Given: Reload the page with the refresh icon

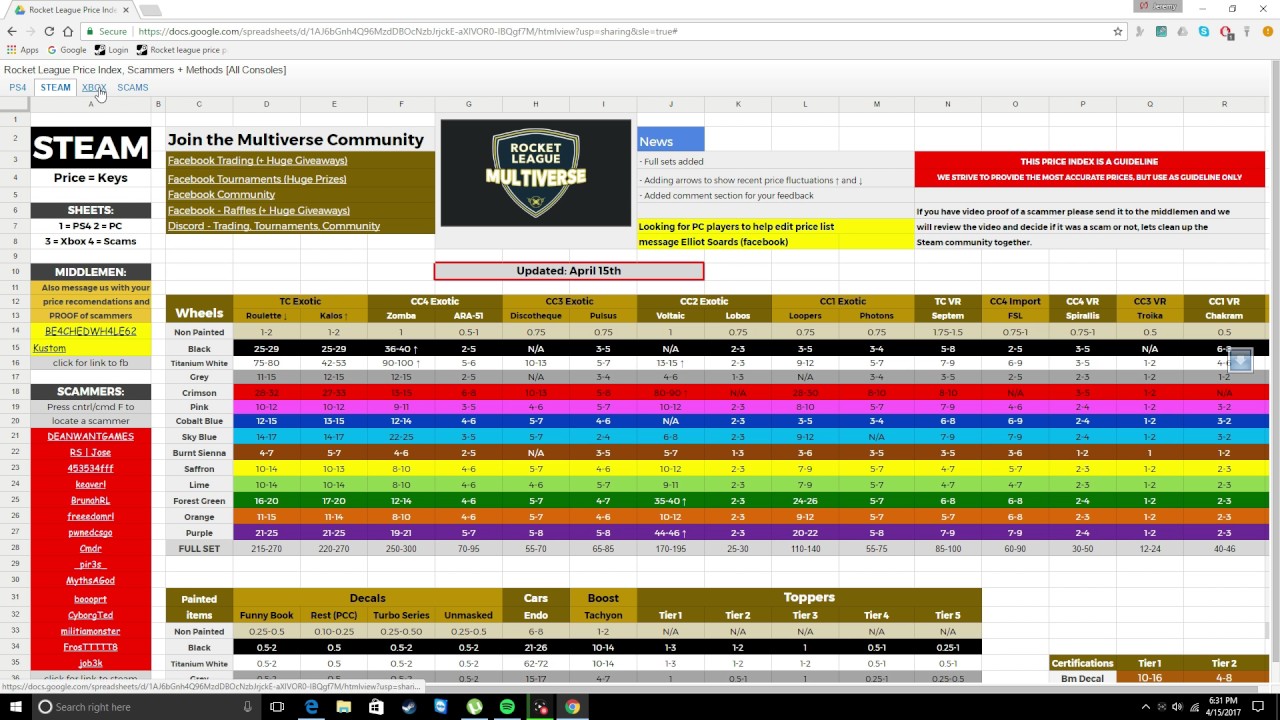Looking at the screenshot, I should point(49,31).
